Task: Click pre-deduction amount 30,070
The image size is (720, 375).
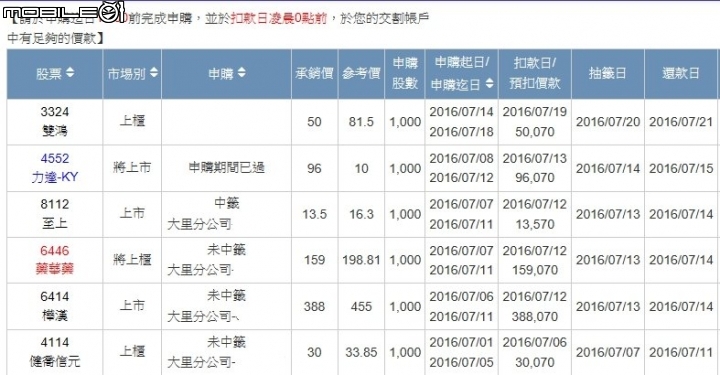Action: (x=535, y=363)
